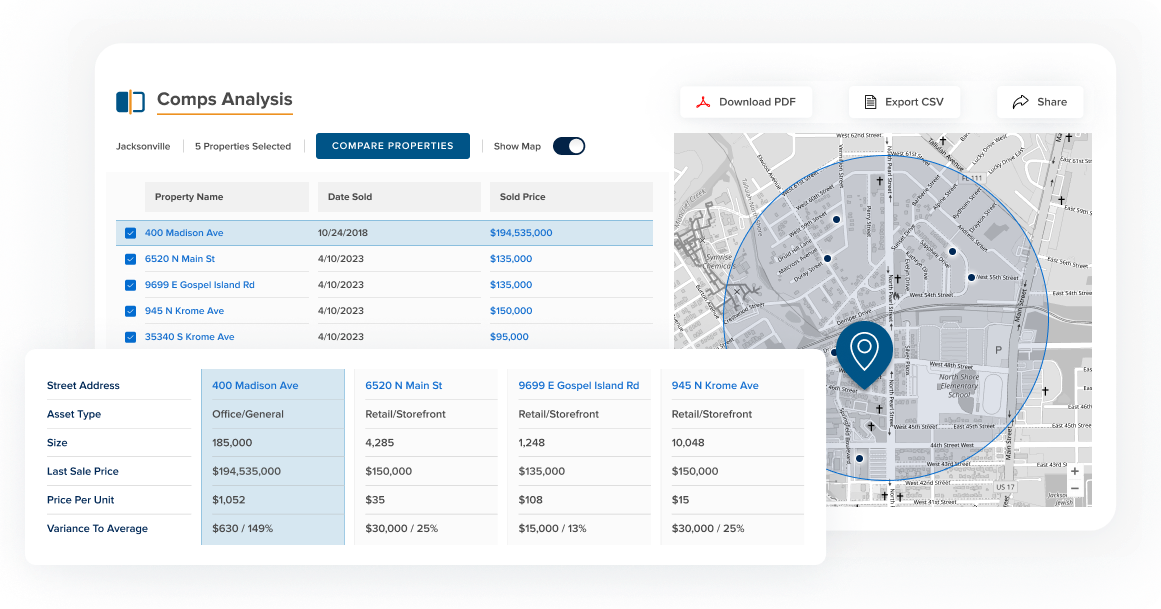Click the parking P marker on map

tap(998, 350)
